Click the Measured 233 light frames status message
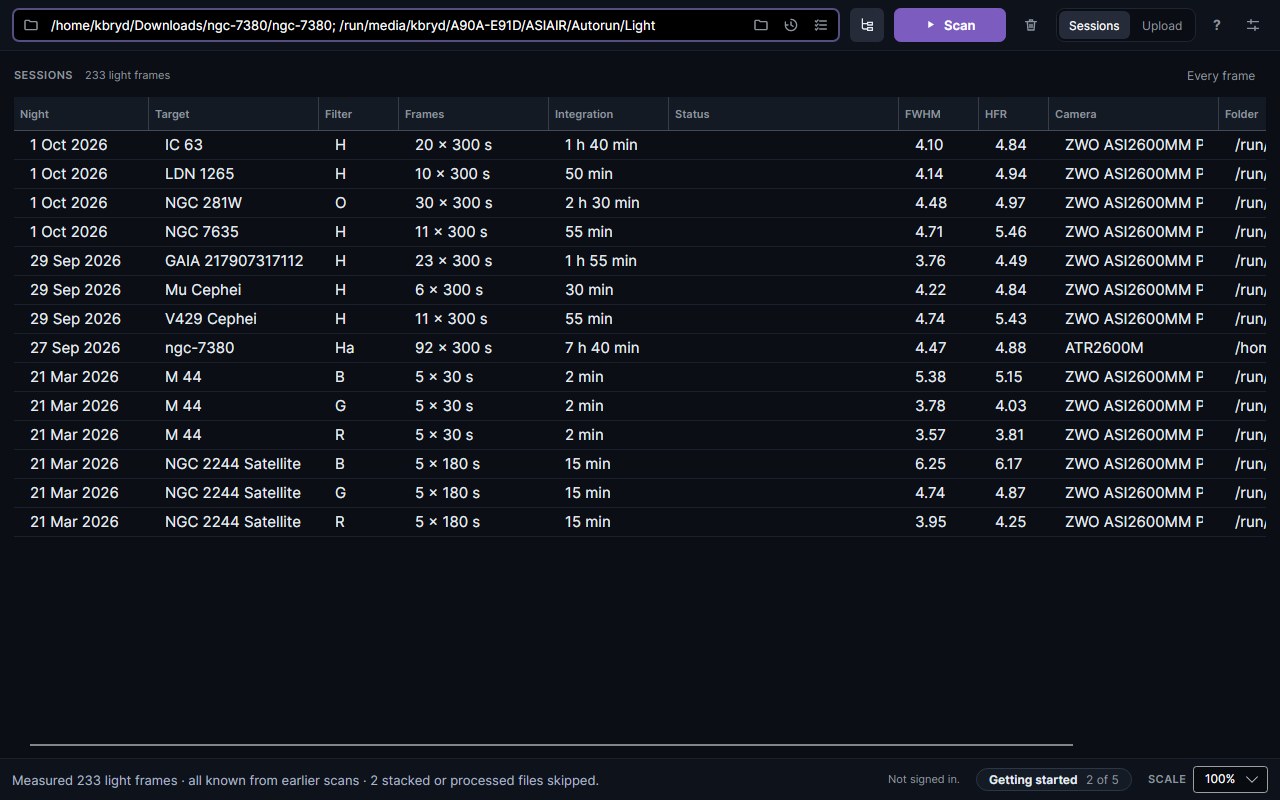 [x=305, y=780]
